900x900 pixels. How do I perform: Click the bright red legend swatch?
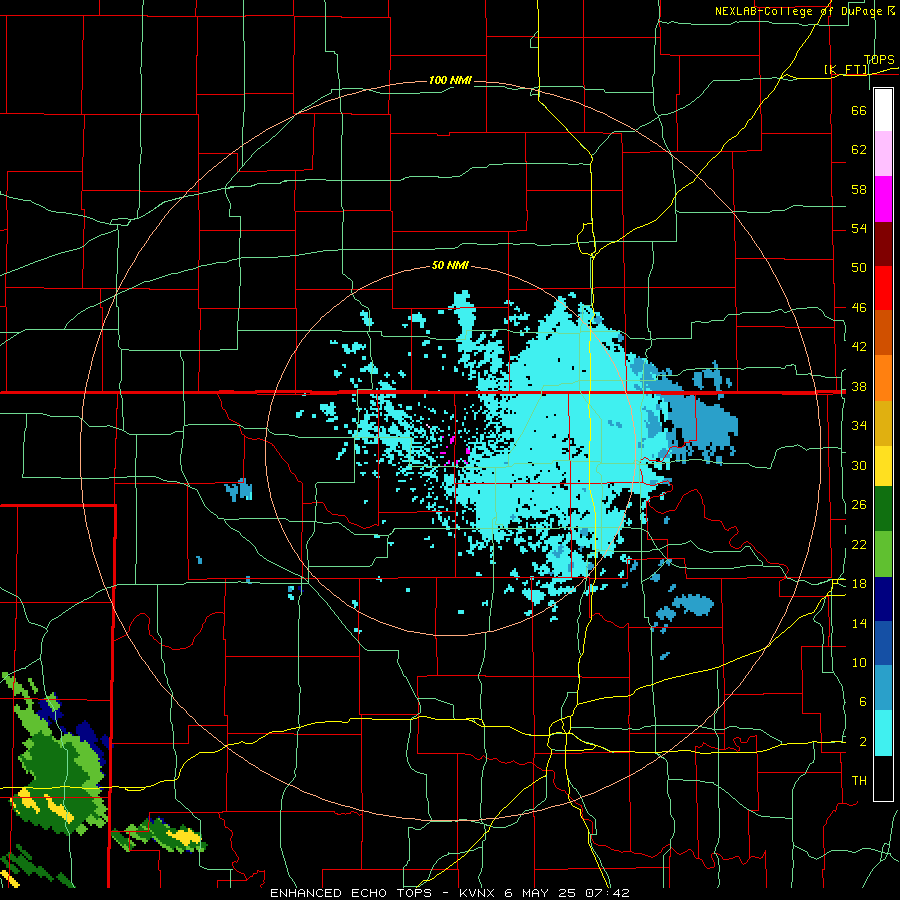pyautogui.click(x=883, y=288)
